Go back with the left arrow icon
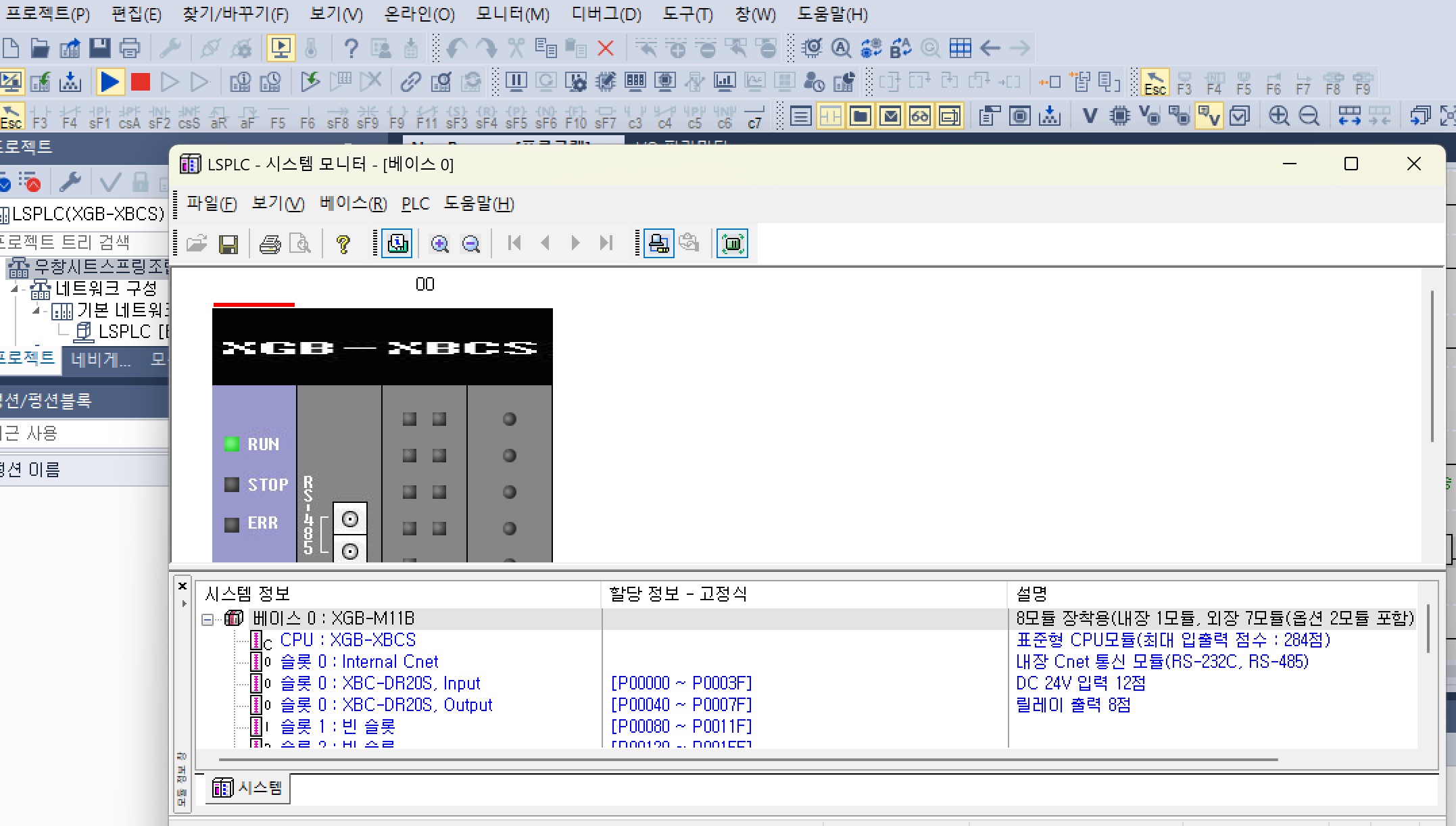Screen dimensions: 1456x826 coord(990,48)
